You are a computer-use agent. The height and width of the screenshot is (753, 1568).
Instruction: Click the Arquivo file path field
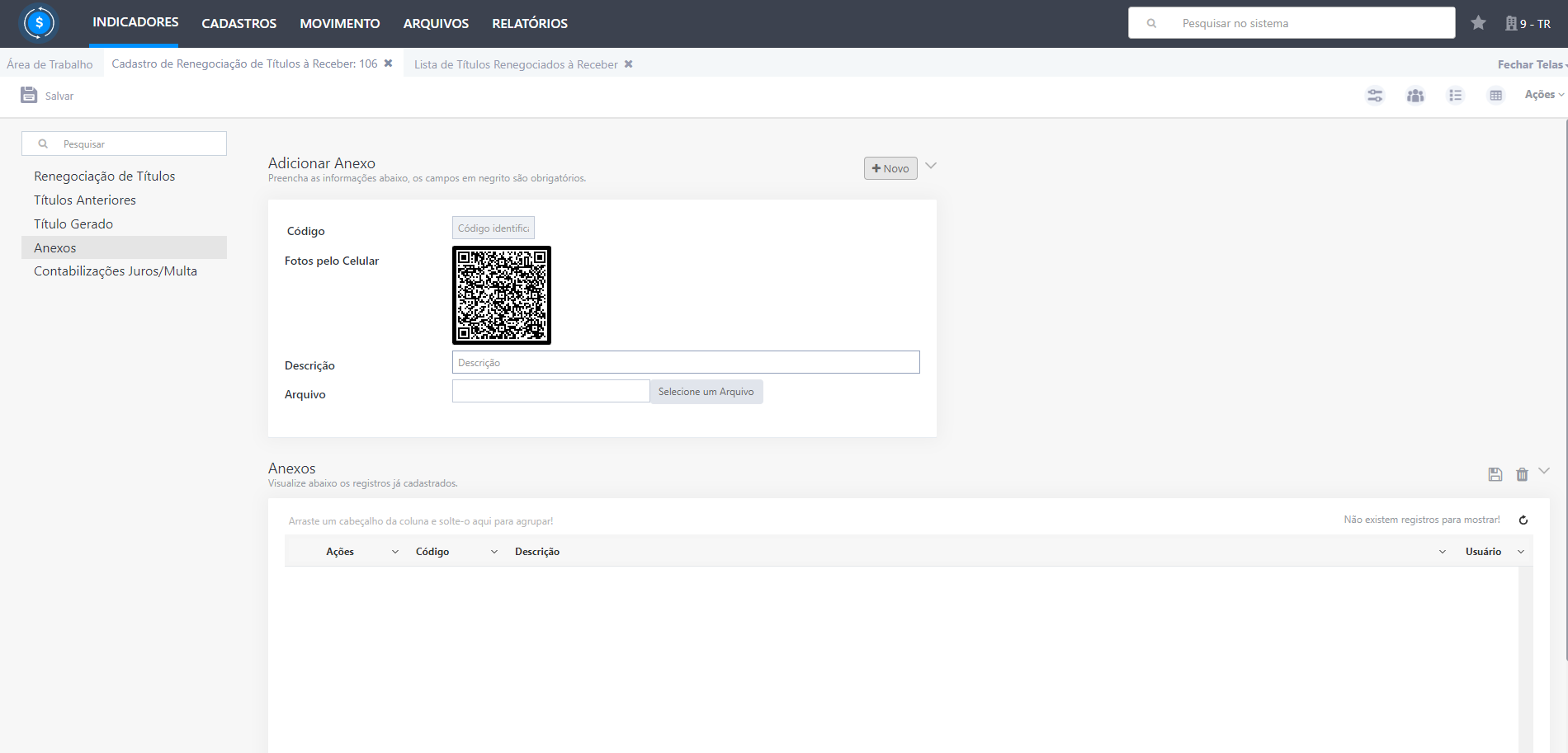(x=550, y=391)
